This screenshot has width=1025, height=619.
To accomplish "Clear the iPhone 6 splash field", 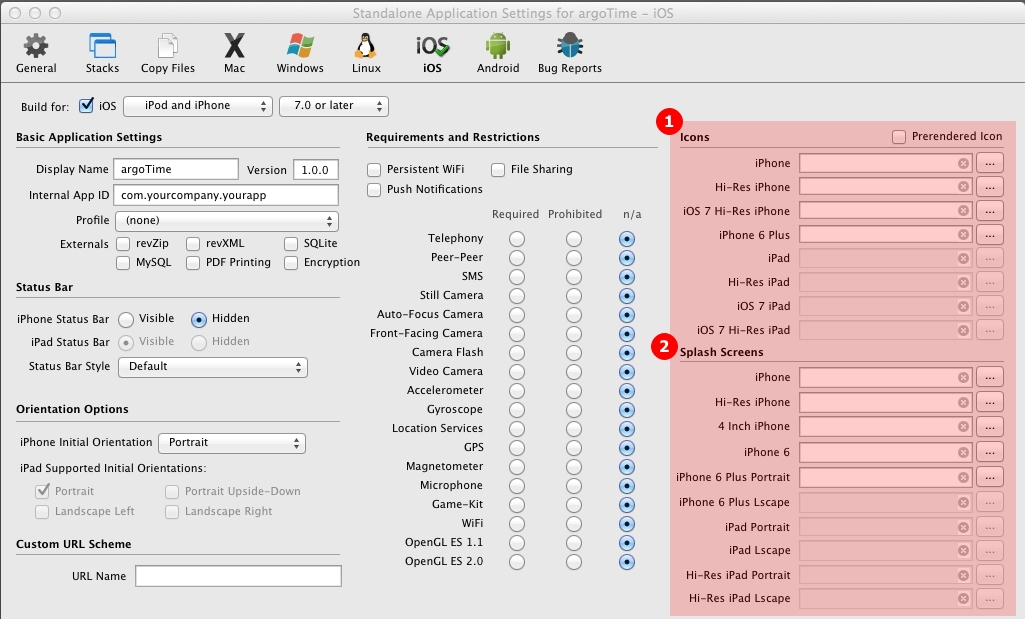I will point(964,452).
